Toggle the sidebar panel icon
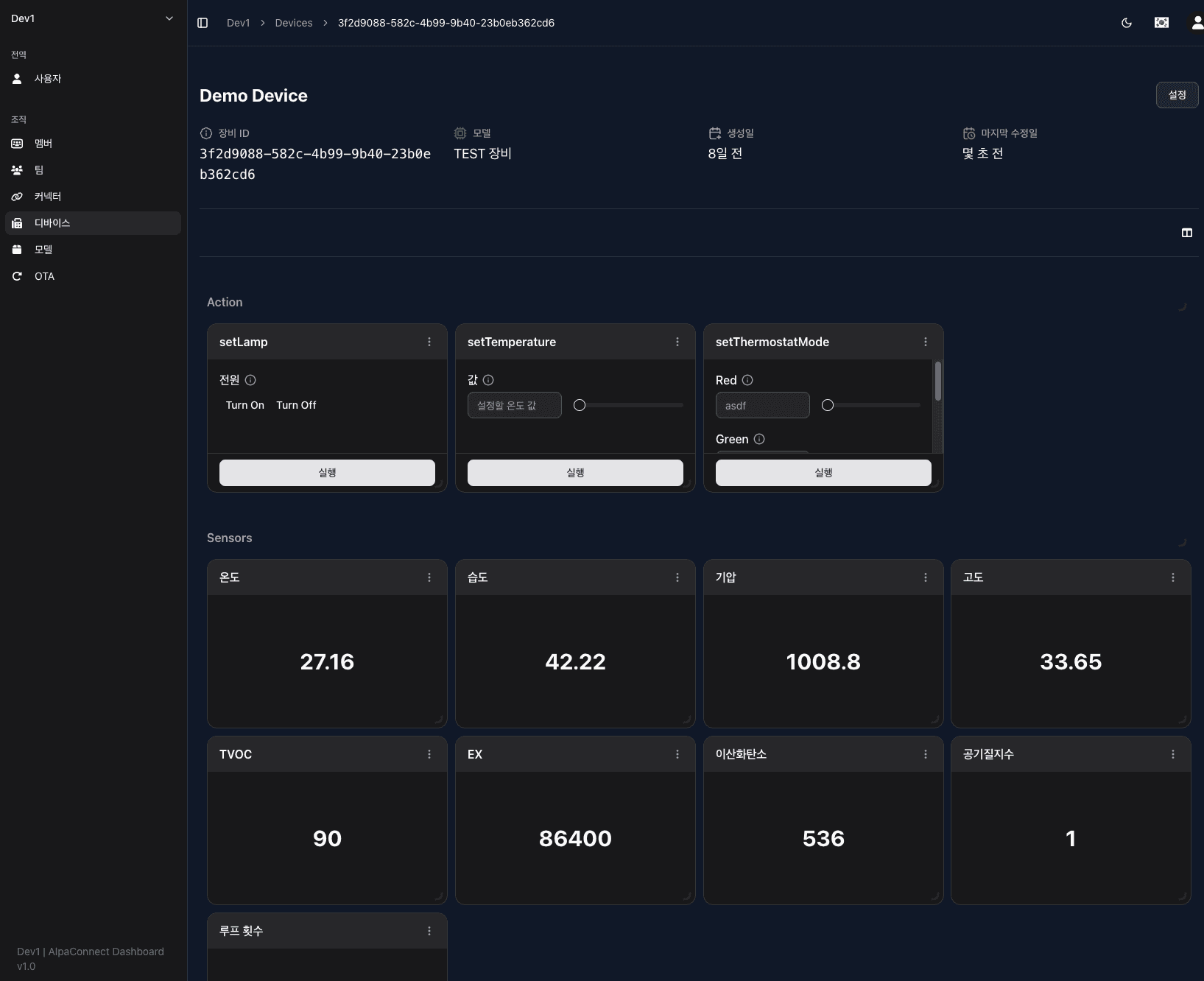This screenshot has width=1204, height=981. point(203,23)
